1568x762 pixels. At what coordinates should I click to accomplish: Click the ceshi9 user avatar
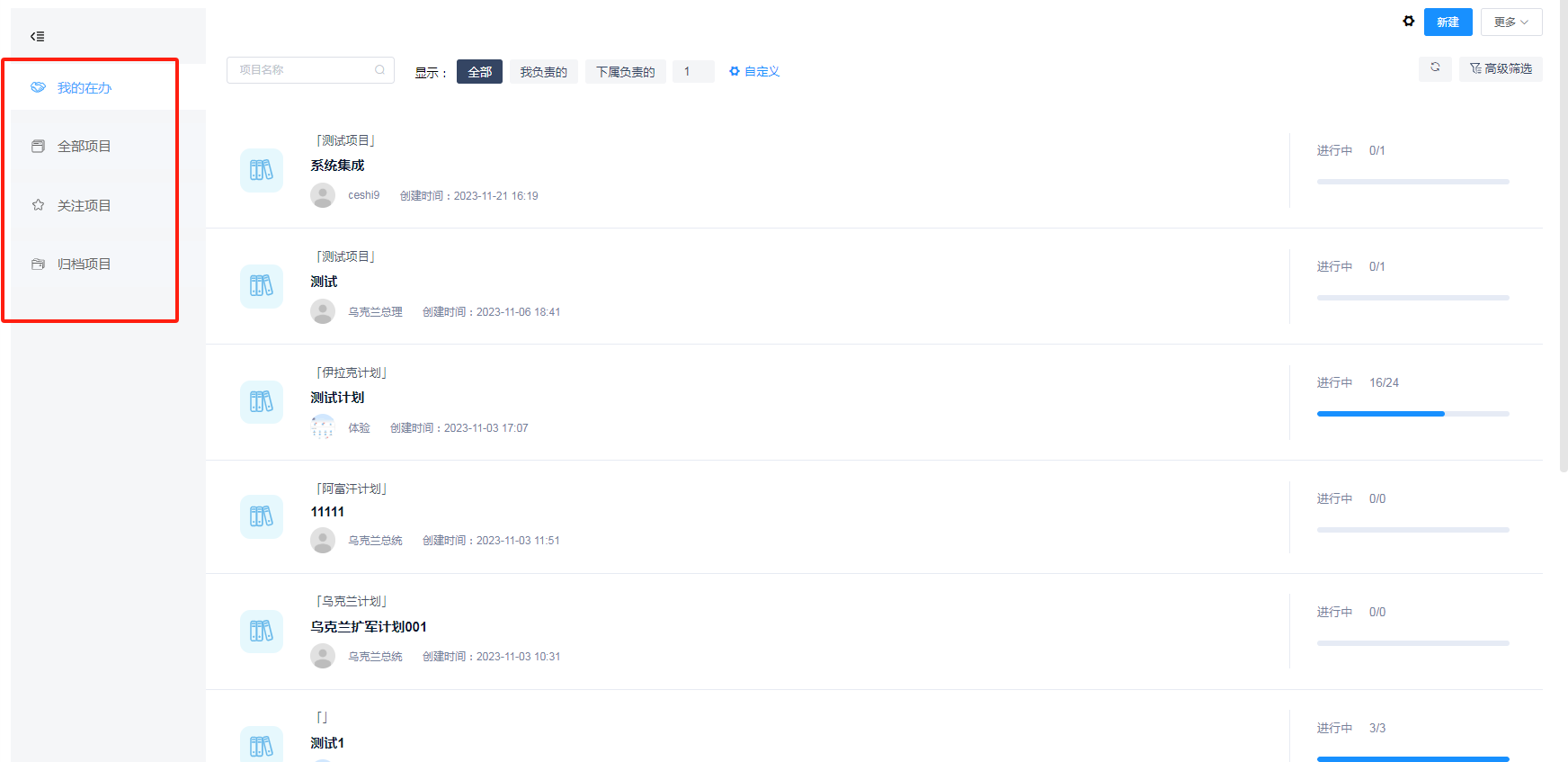(x=323, y=195)
